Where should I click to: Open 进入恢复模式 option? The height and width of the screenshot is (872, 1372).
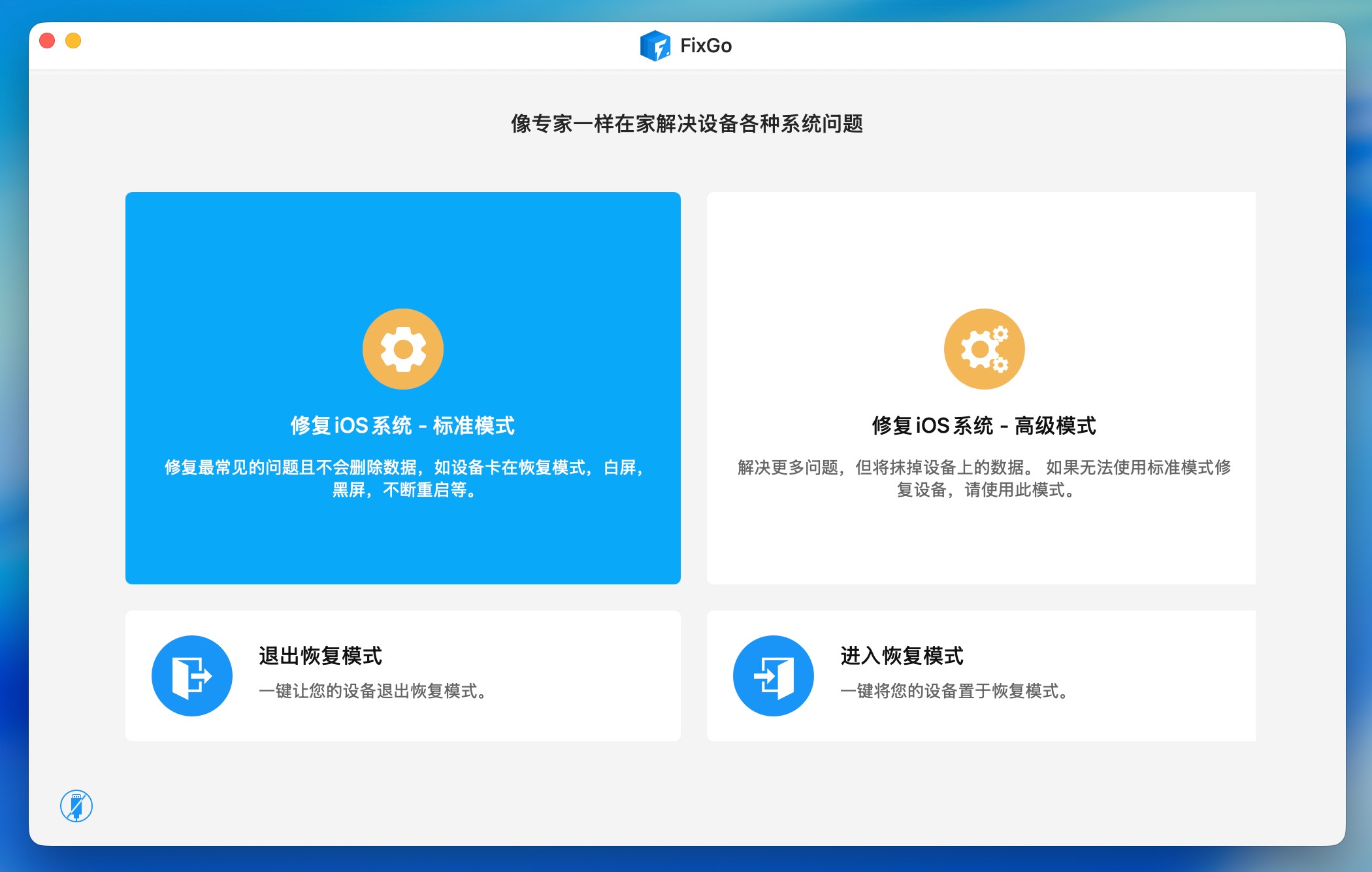coord(902,656)
